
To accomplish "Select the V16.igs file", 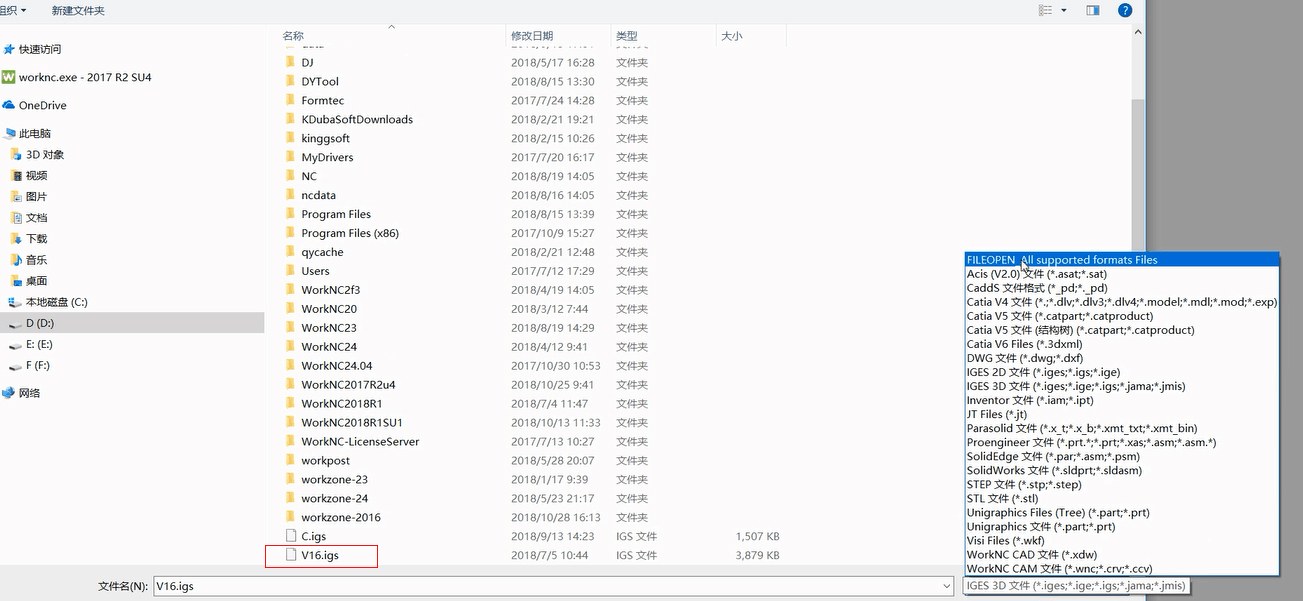I will click(319, 555).
